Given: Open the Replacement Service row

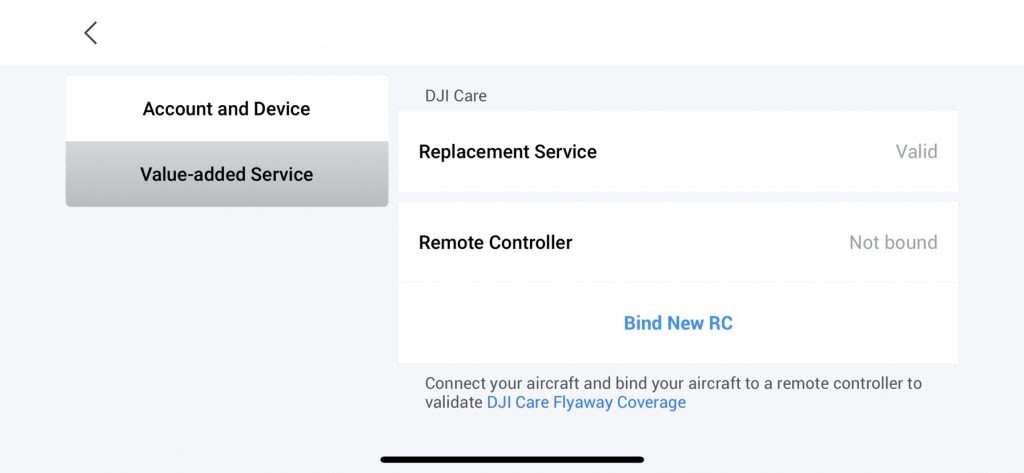Looking at the screenshot, I should coord(677,152).
